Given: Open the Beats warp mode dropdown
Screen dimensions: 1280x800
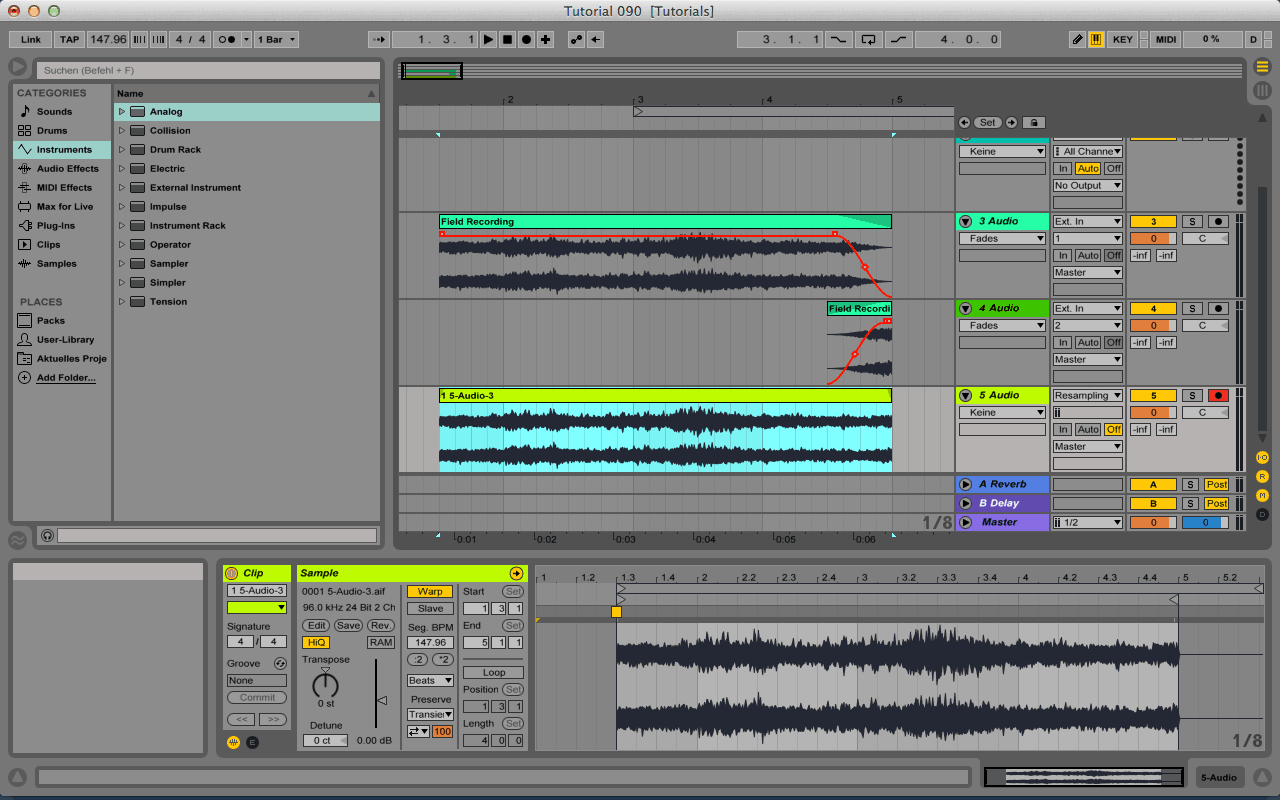Looking at the screenshot, I should pos(430,681).
